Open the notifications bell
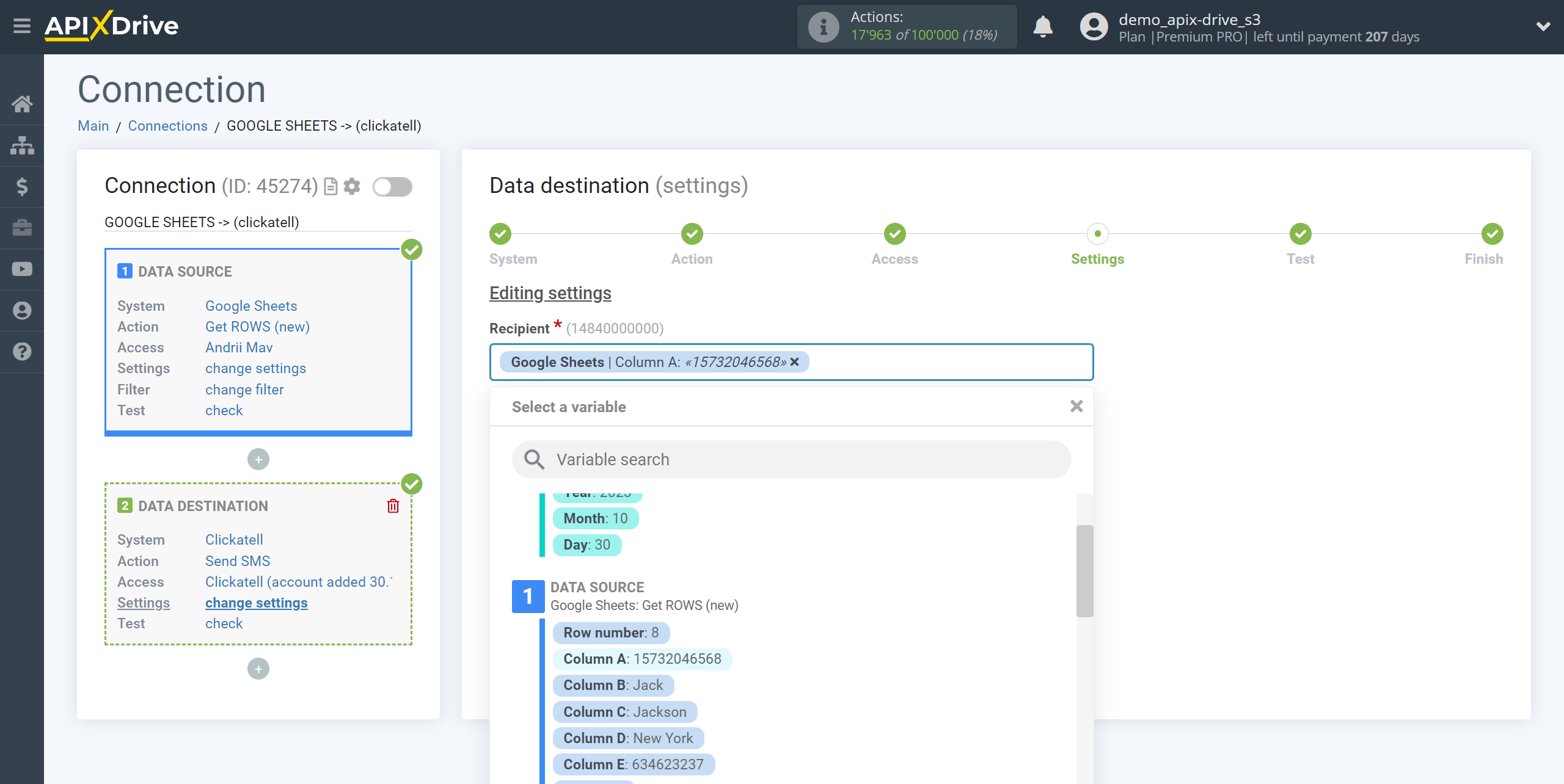Screen dimensions: 1564x784 click(1043, 27)
